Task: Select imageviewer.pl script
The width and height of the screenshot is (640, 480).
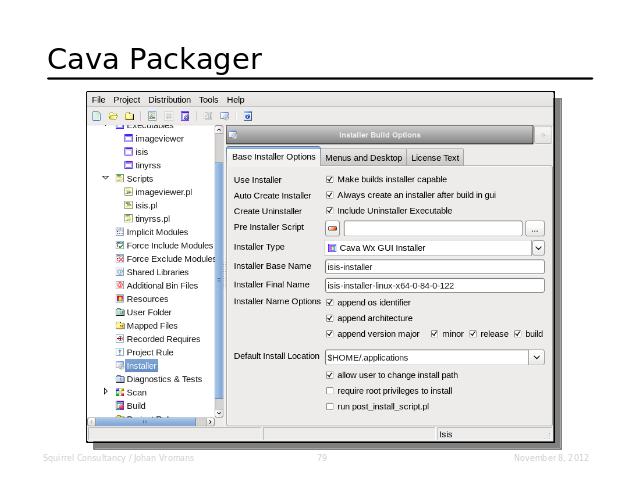Action: (164, 192)
